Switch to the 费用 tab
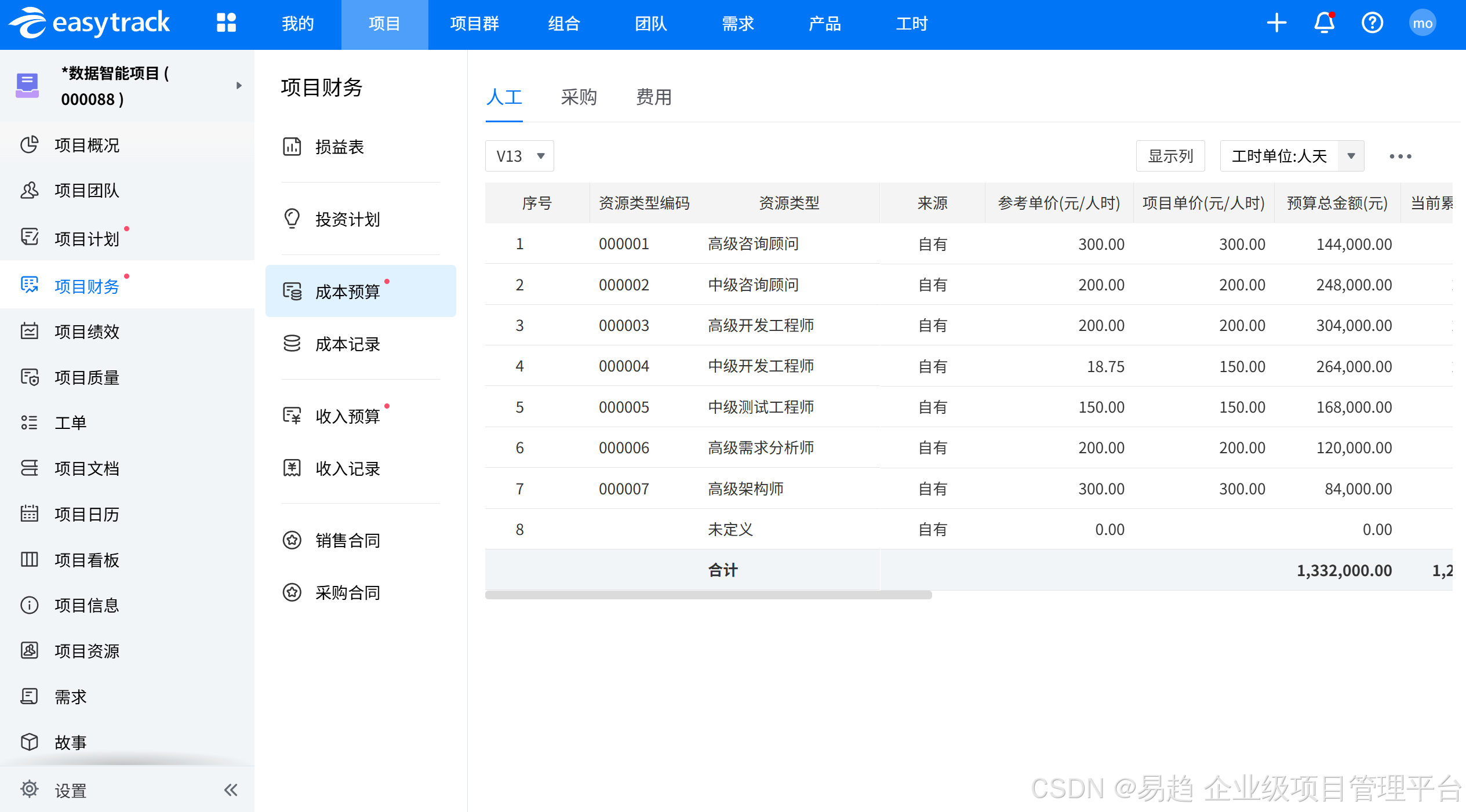Viewport: 1466px width, 812px height. tap(654, 97)
